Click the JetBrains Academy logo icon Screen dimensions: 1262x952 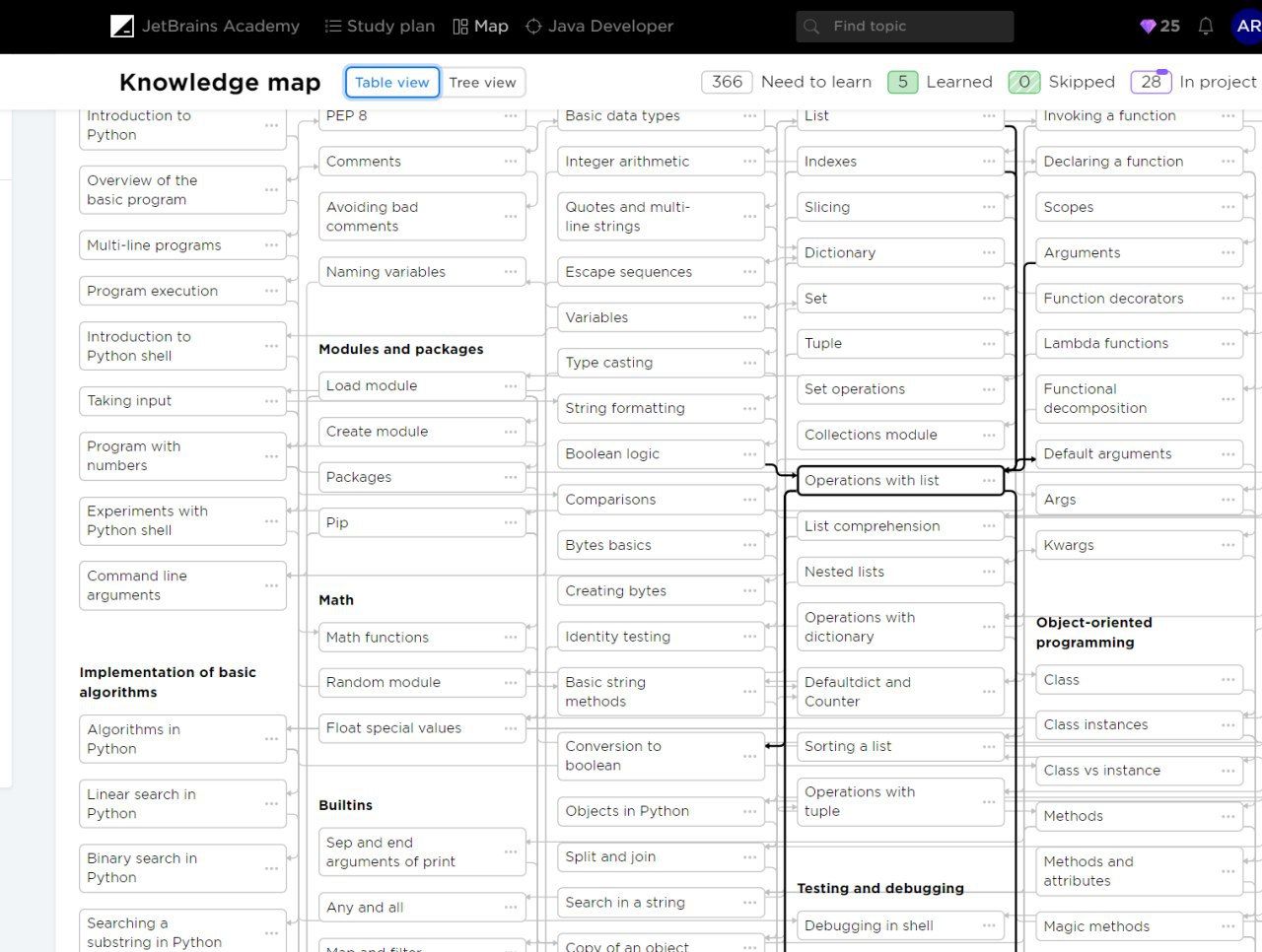coord(121,27)
